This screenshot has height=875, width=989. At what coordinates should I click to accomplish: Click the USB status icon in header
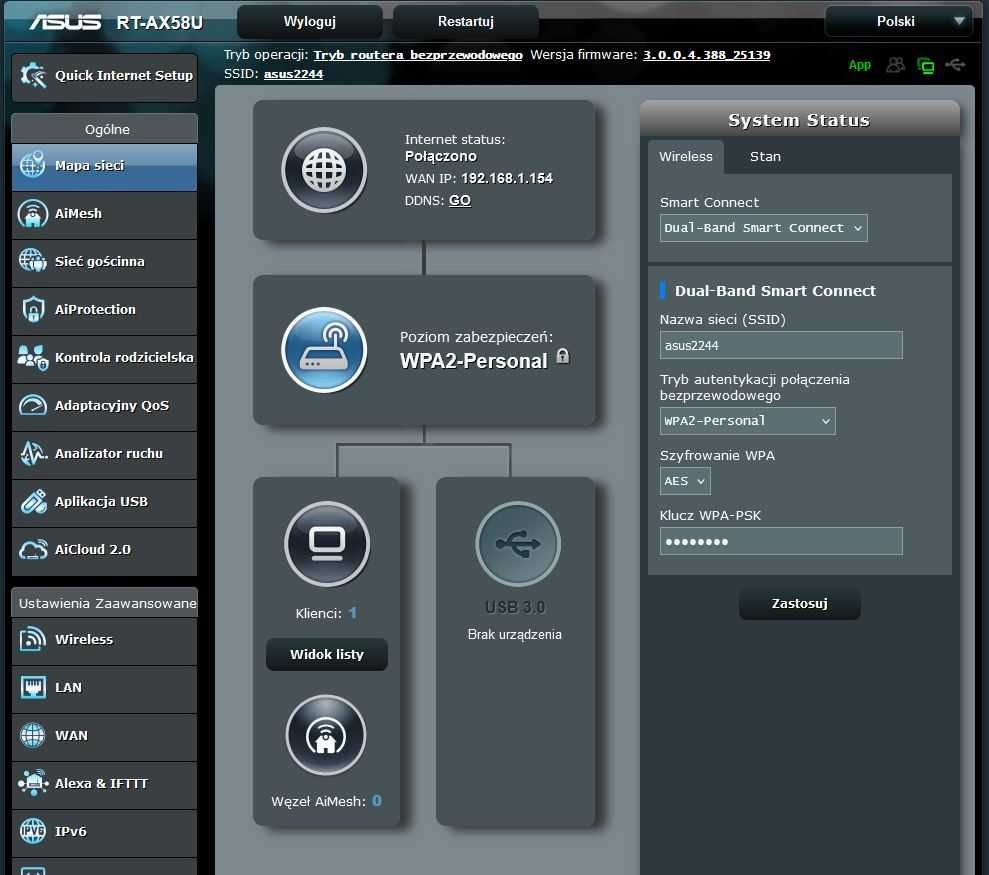click(955, 64)
